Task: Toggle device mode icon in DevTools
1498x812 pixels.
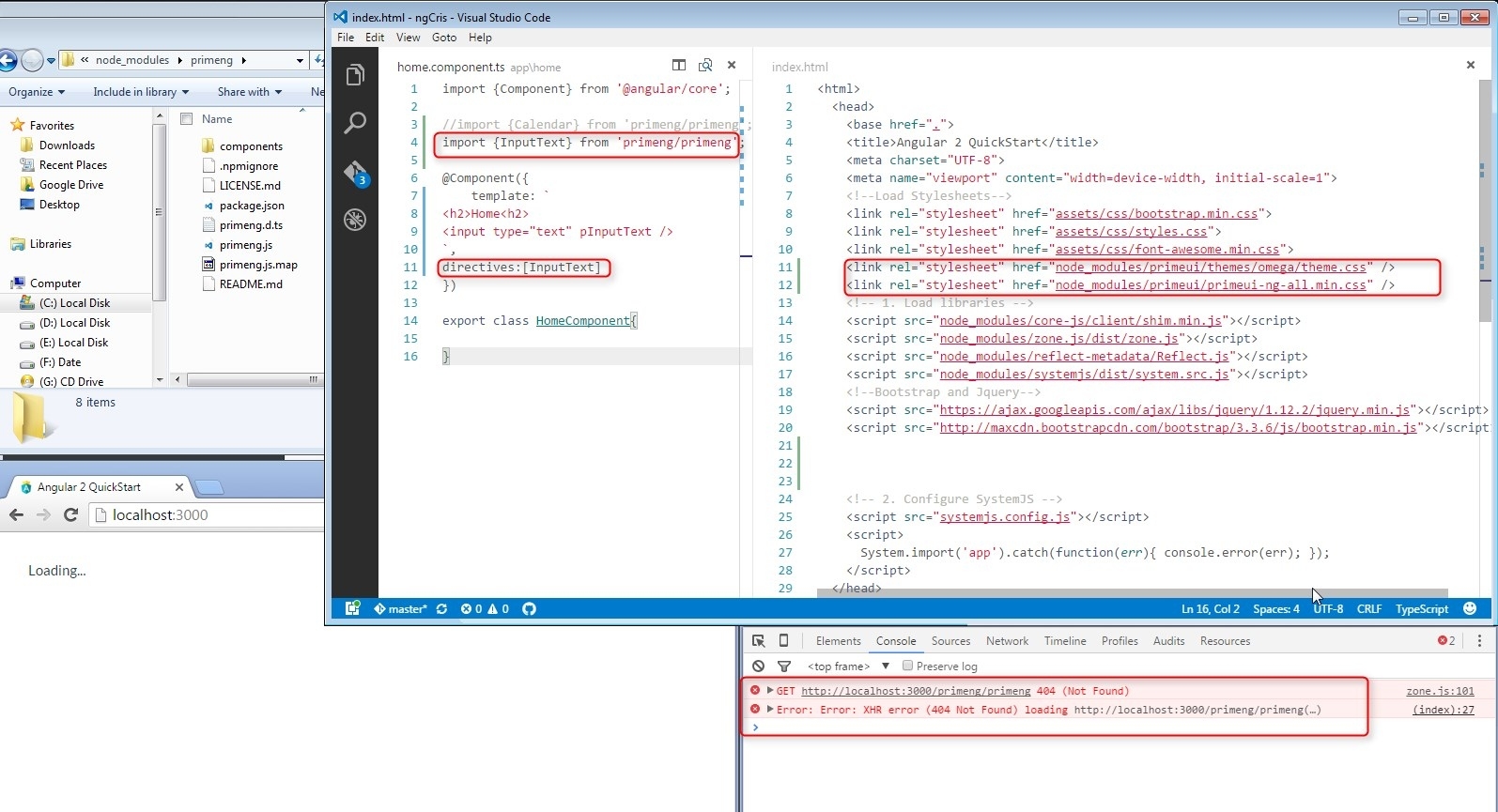Action: coord(783,640)
